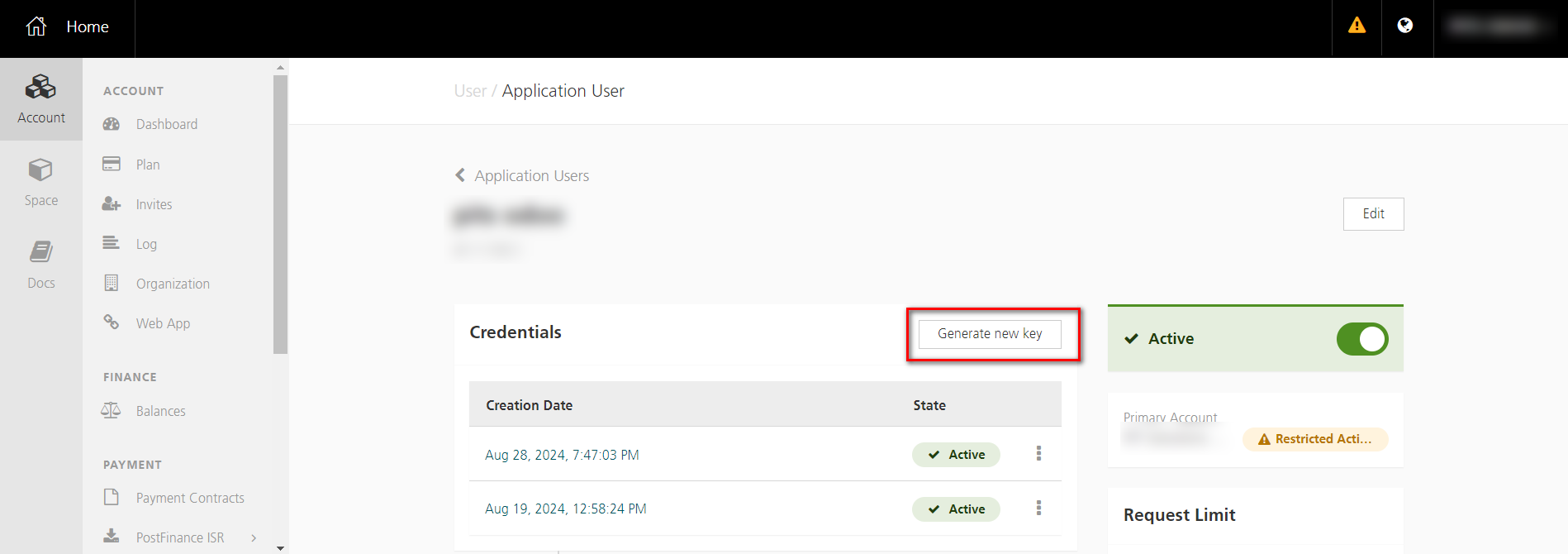This screenshot has height=554, width=1568.
Task: Go back to Application Users list
Action: click(x=522, y=175)
